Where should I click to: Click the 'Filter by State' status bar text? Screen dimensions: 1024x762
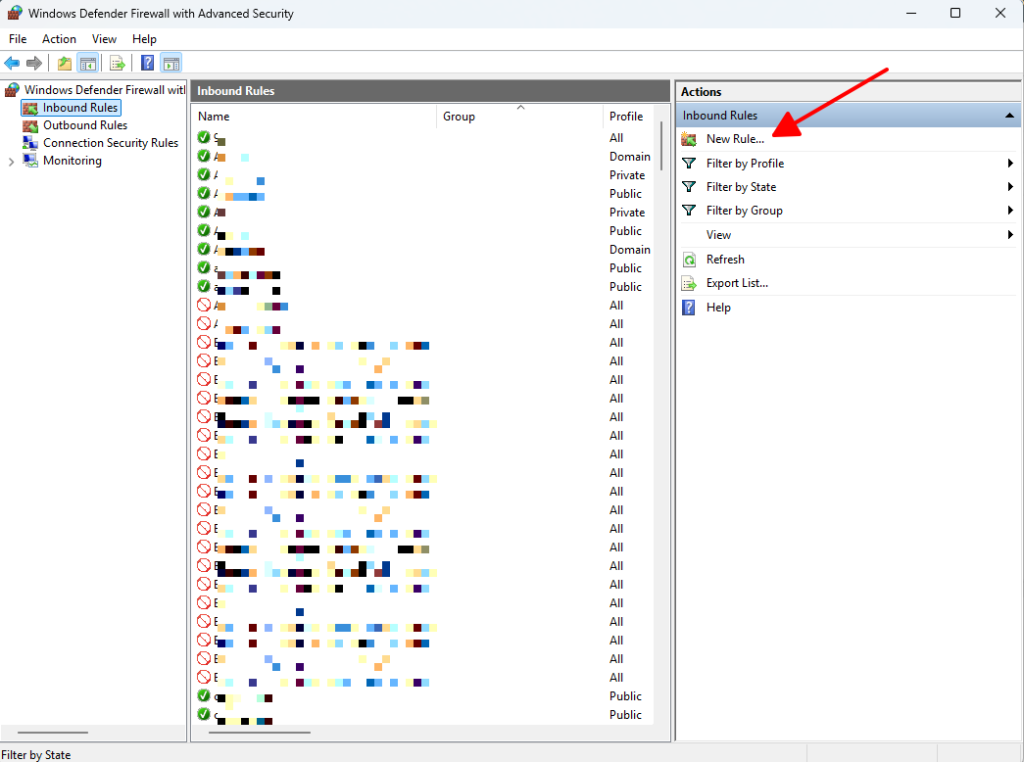coord(36,755)
